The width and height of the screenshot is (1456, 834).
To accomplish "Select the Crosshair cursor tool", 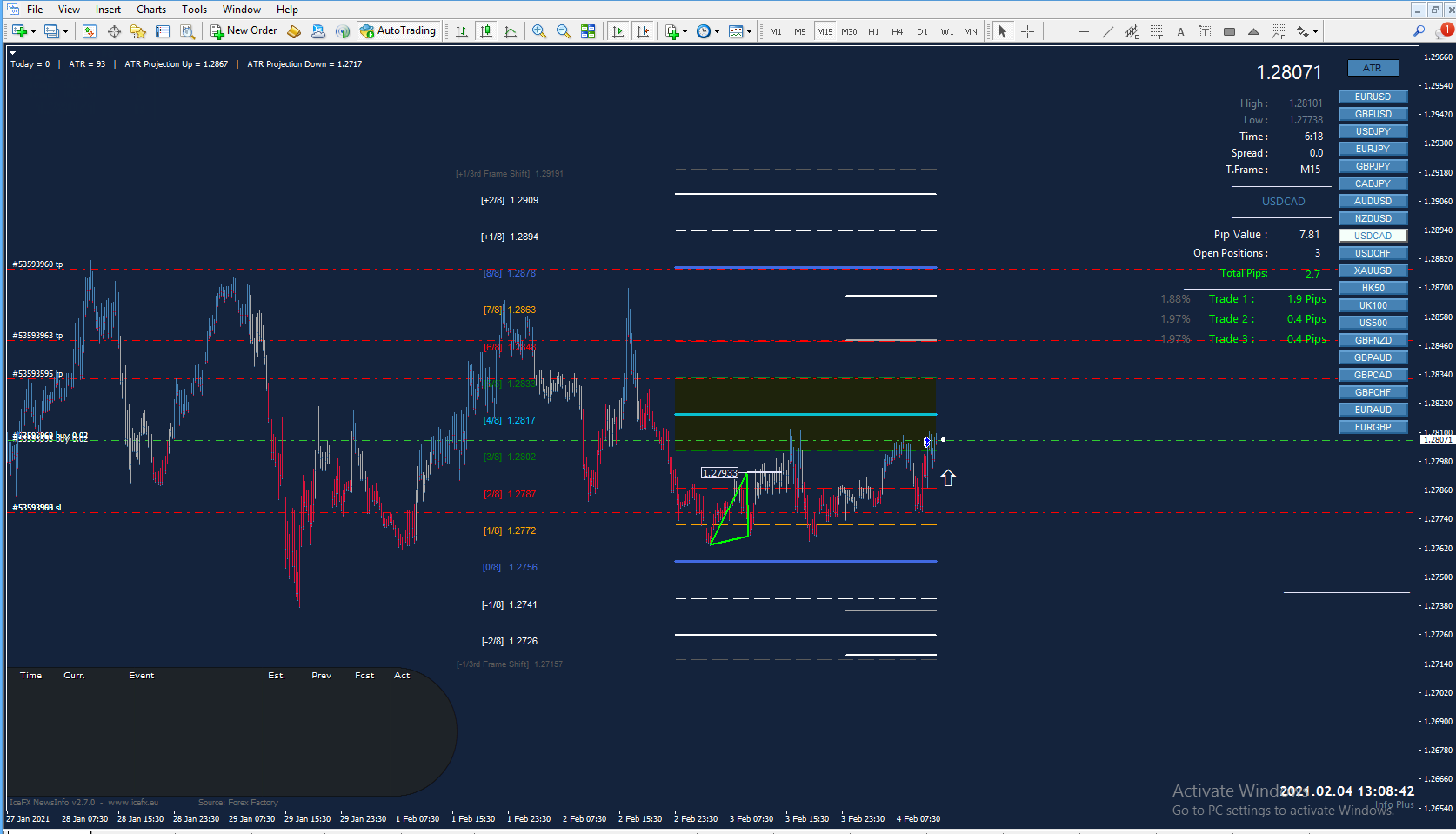I will 1027,31.
